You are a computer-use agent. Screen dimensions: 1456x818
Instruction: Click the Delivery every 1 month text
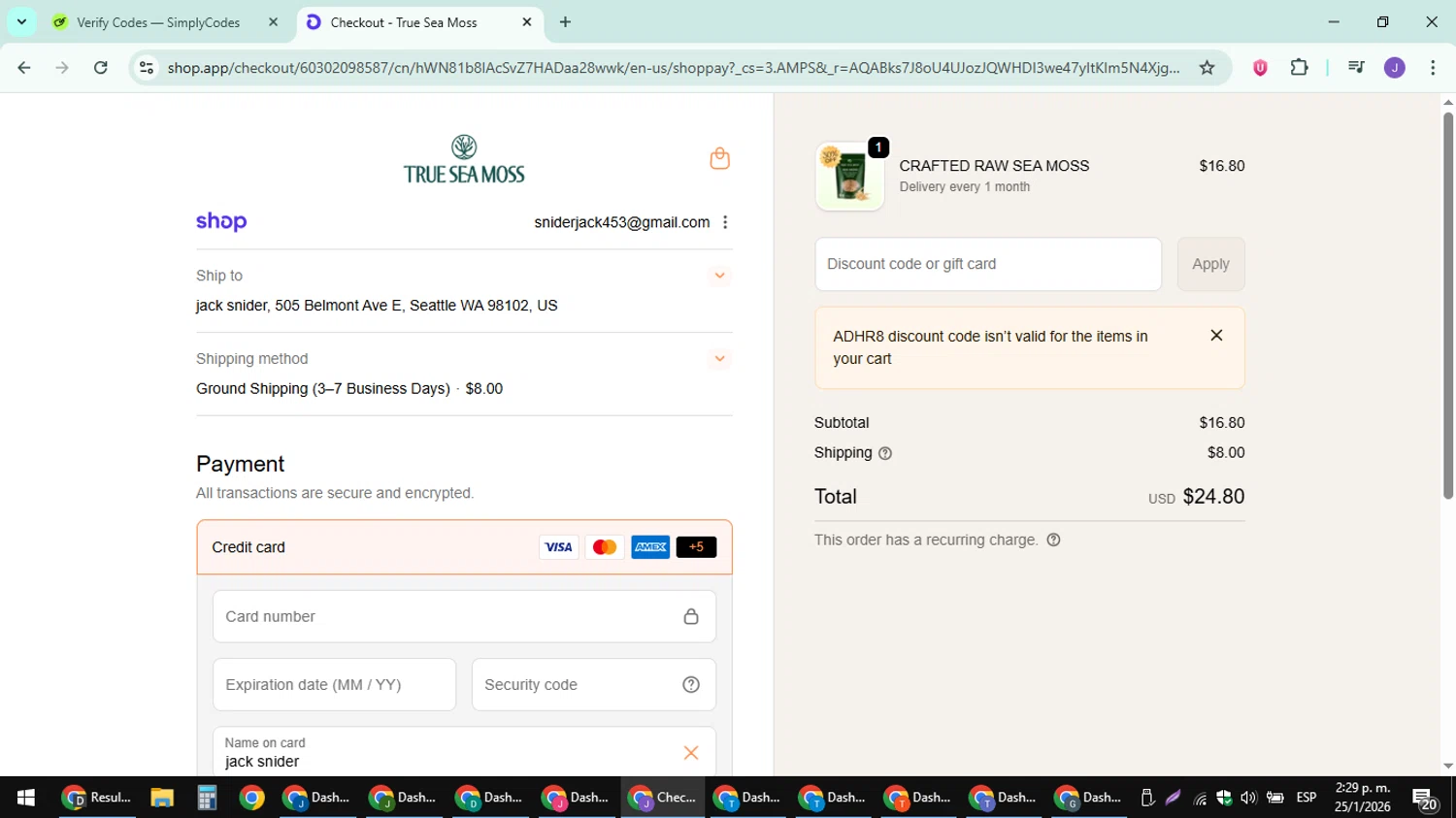[965, 187]
